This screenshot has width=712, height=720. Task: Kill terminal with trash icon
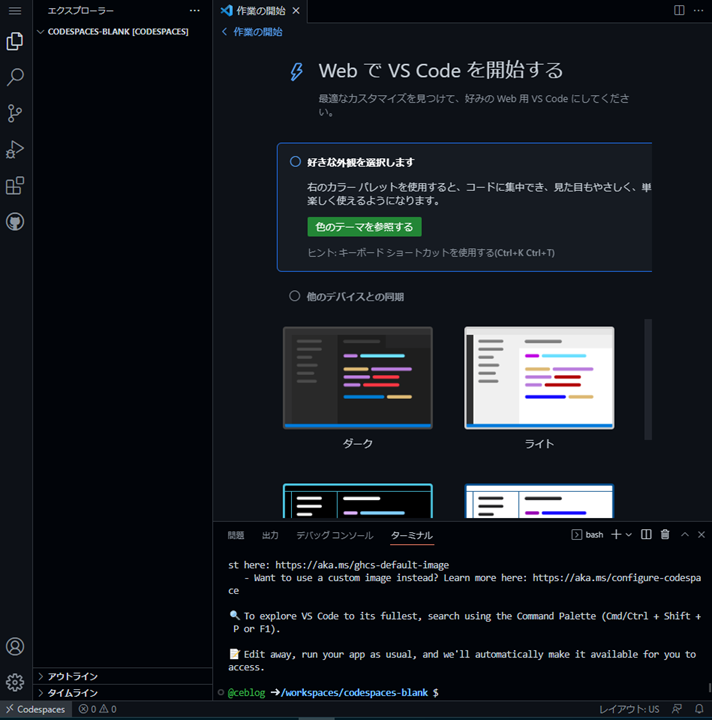tap(665, 534)
